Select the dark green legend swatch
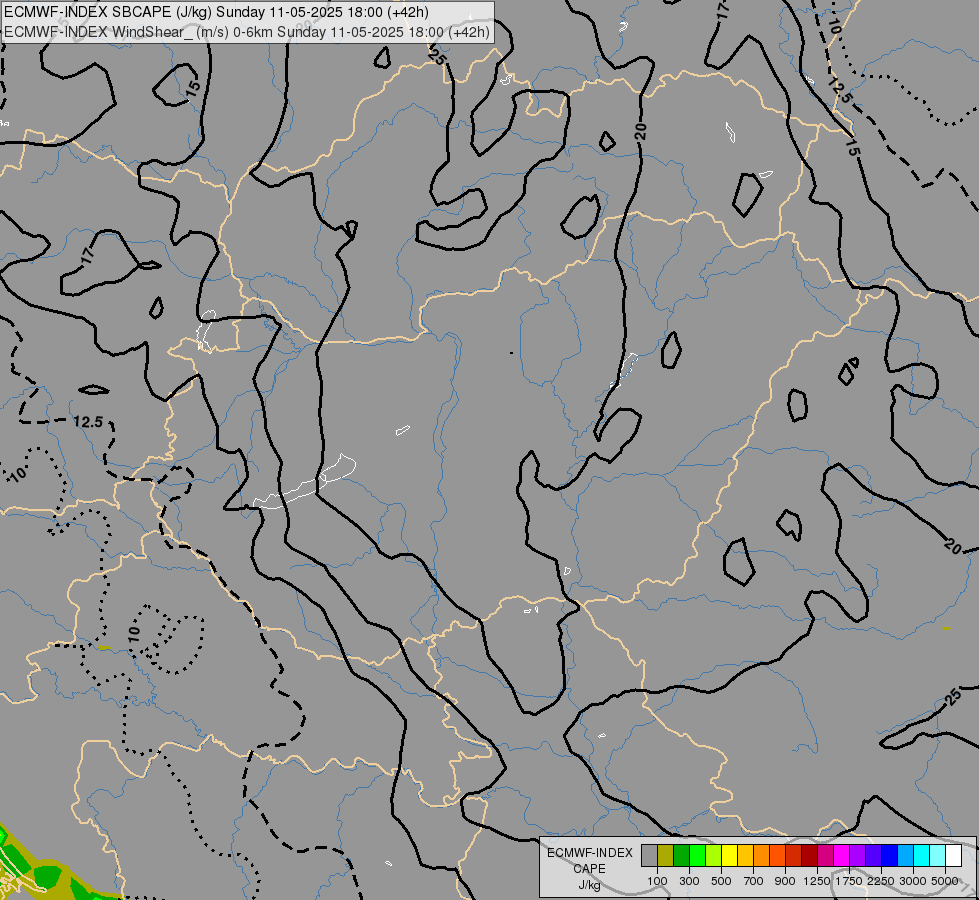The image size is (979, 900). (681, 855)
